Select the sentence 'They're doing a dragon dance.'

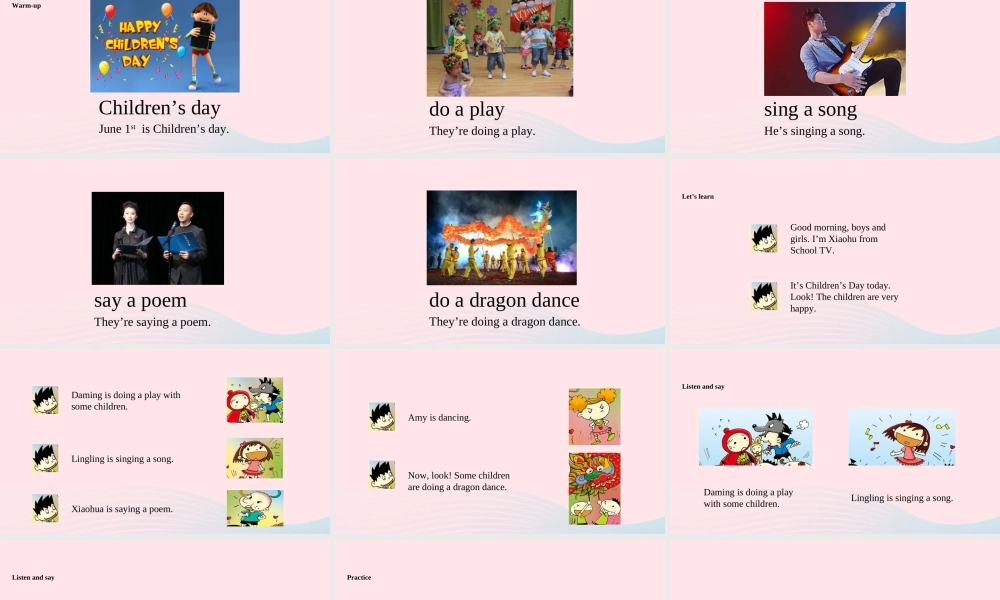click(504, 321)
